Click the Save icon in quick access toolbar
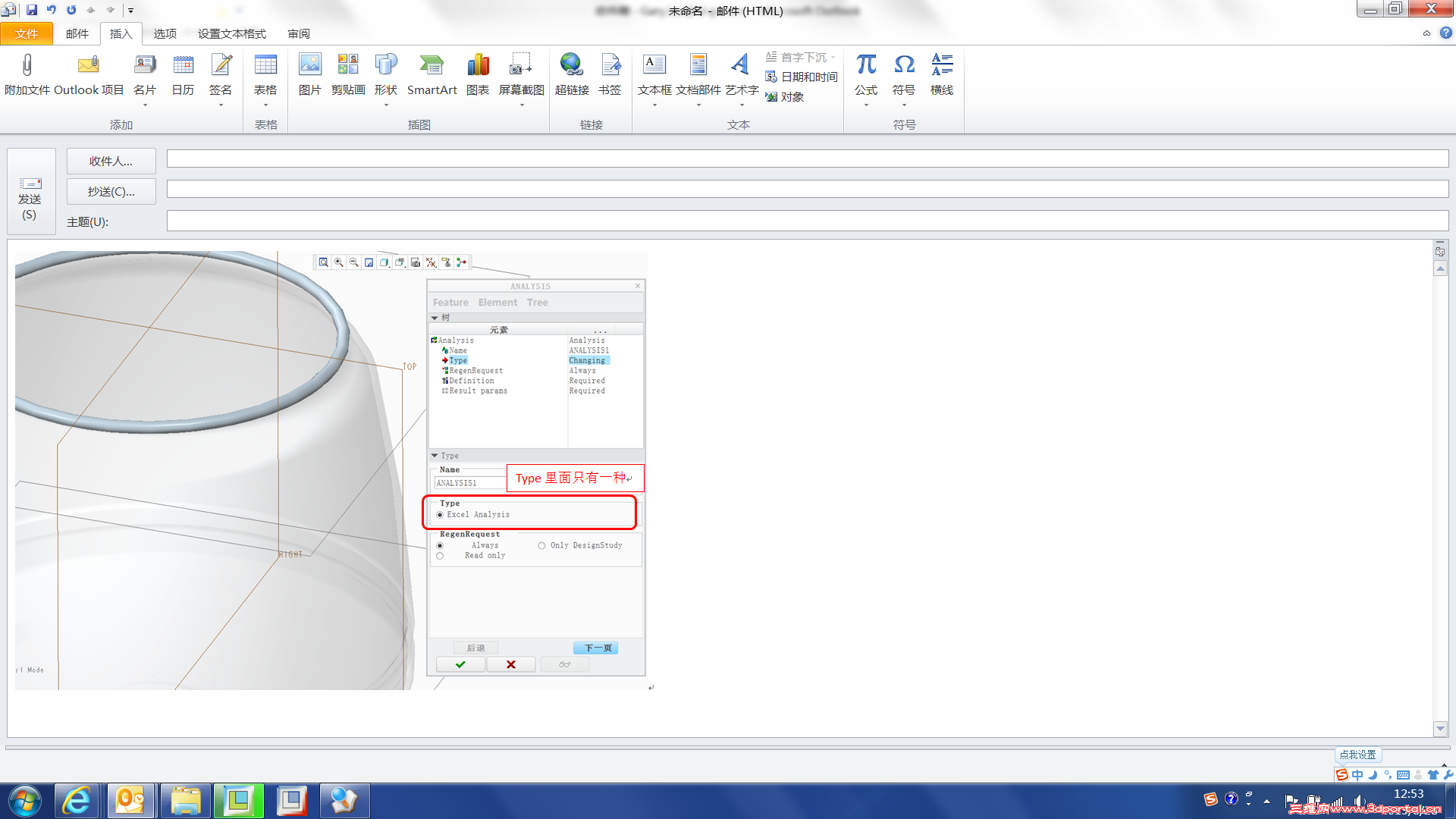The width and height of the screenshot is (1456, 819). click(32, 10)
